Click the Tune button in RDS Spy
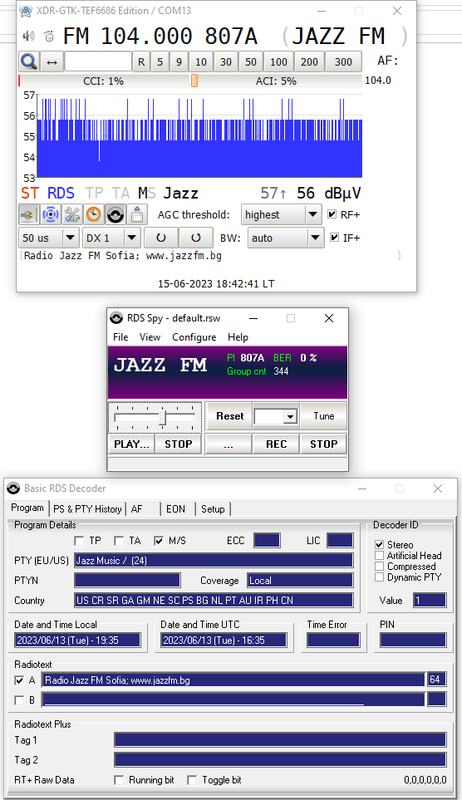Screen dimensions: 462x800 pos(323,416)
